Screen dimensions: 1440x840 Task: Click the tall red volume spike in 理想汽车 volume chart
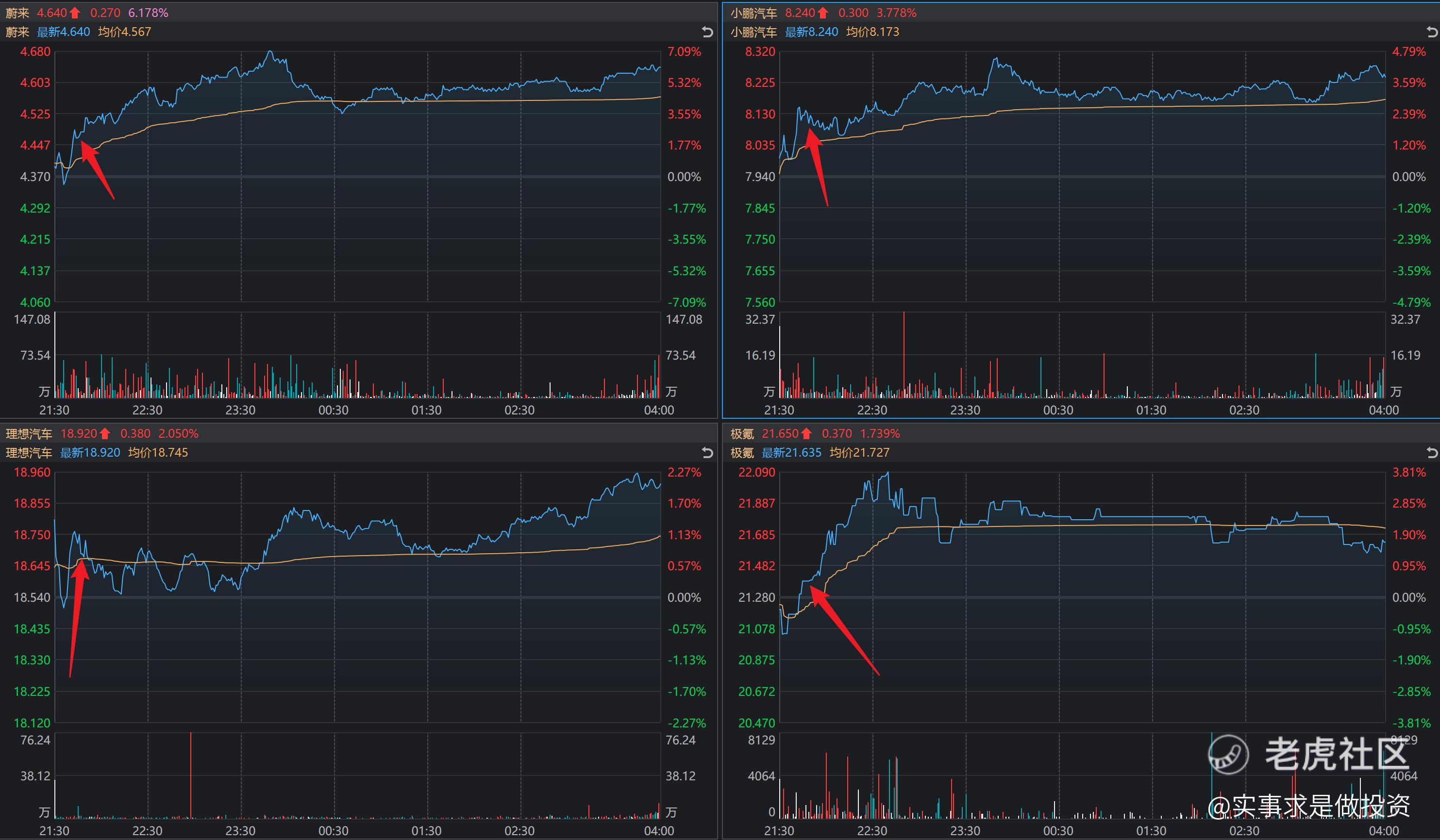coord(191,775)
